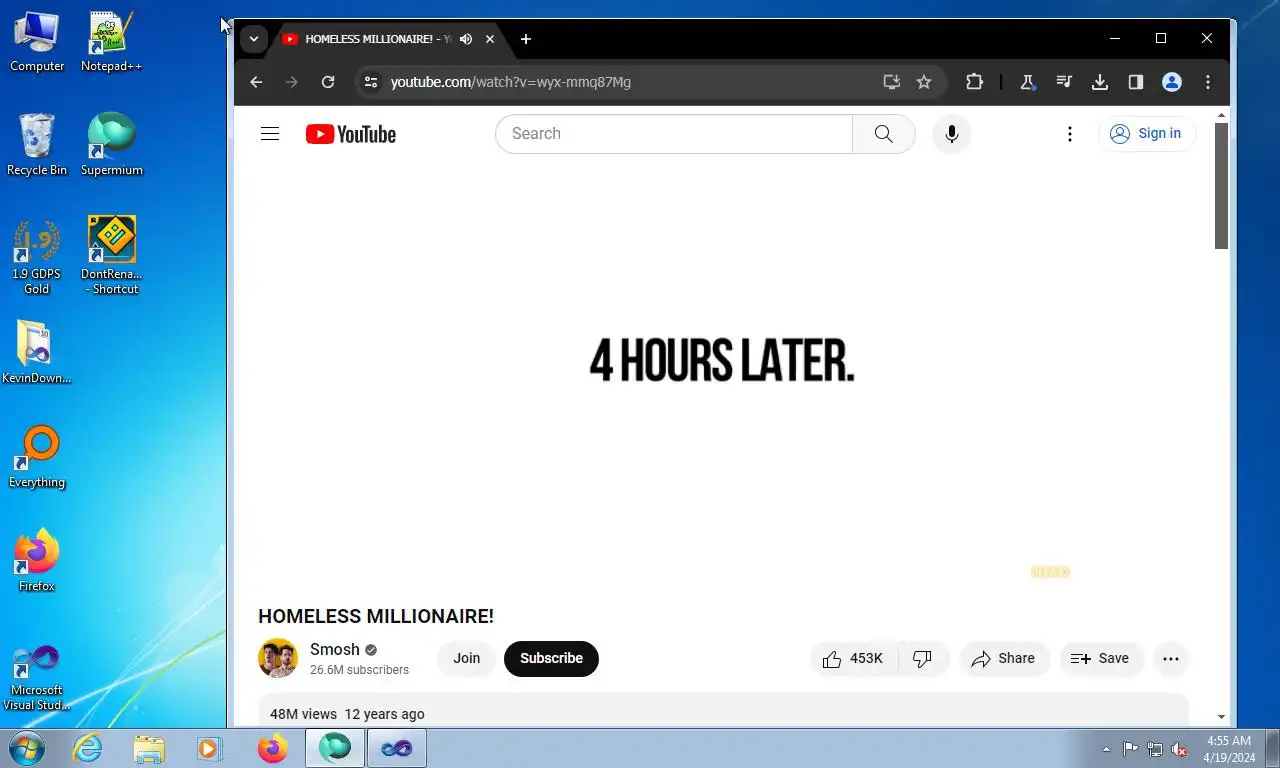Open the YouTube hamburger guide menu

pos(270,134)
